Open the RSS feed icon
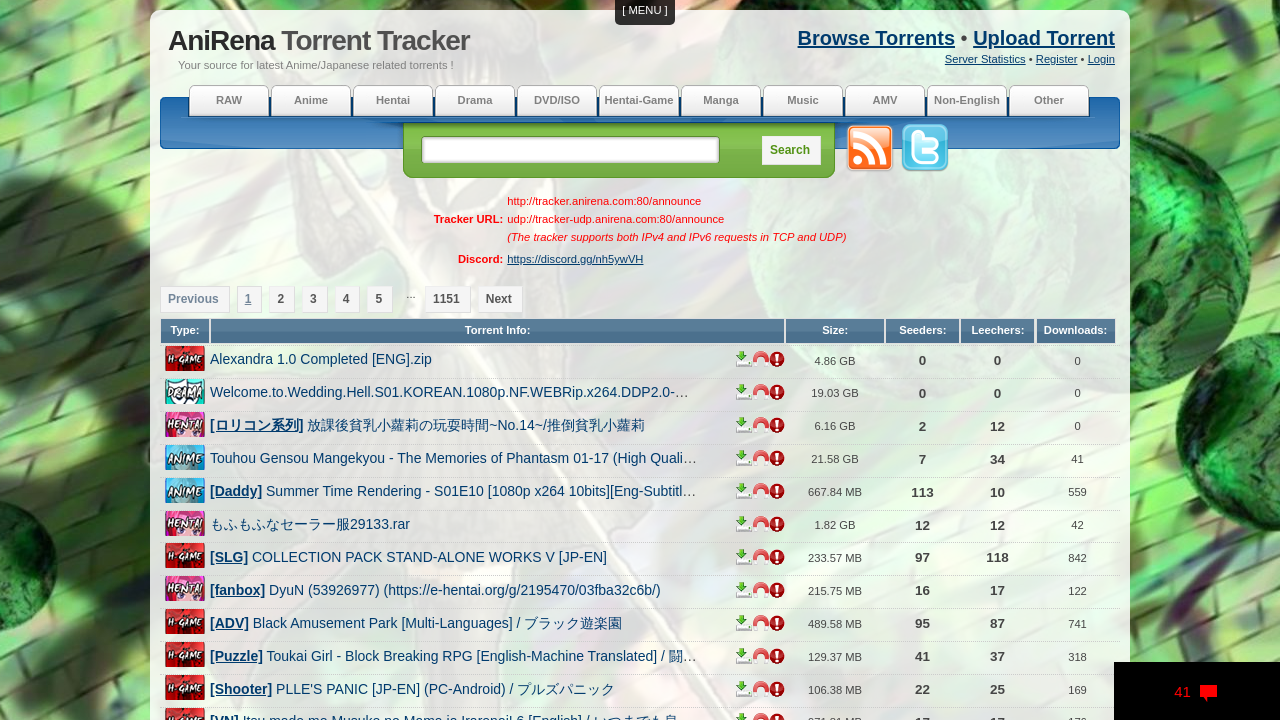 (x=870, y=148)
